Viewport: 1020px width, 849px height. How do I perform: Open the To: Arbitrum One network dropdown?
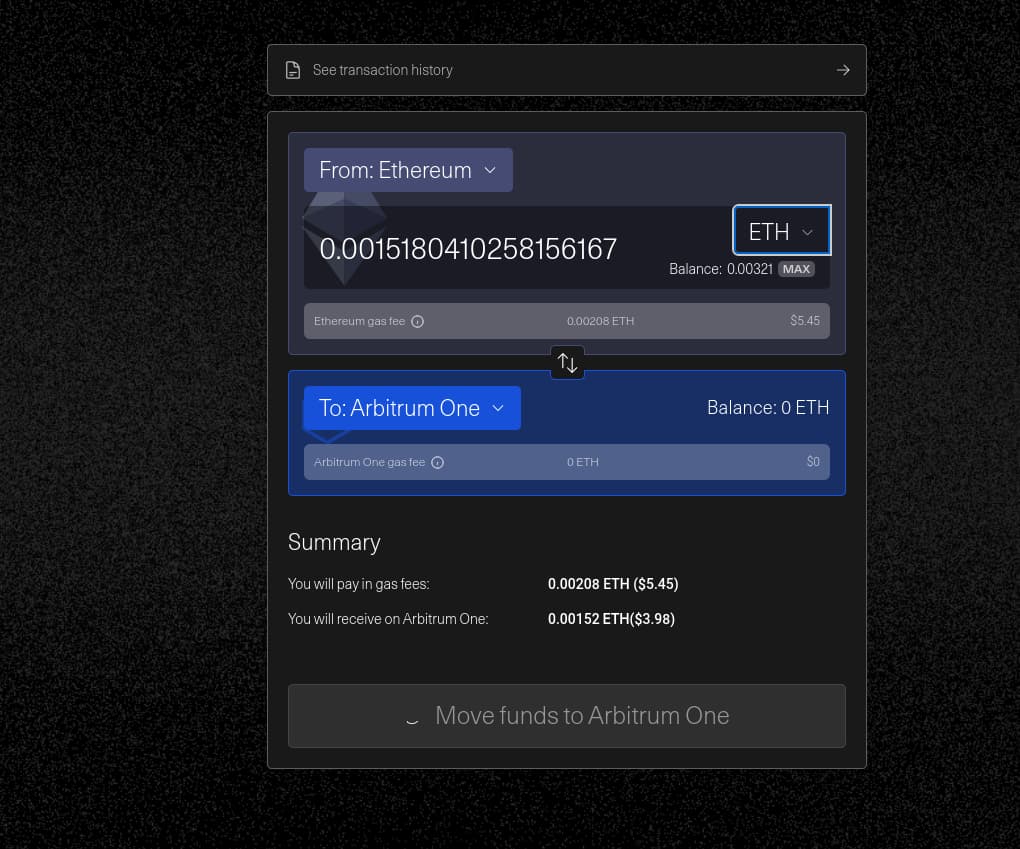pos(412,408)
